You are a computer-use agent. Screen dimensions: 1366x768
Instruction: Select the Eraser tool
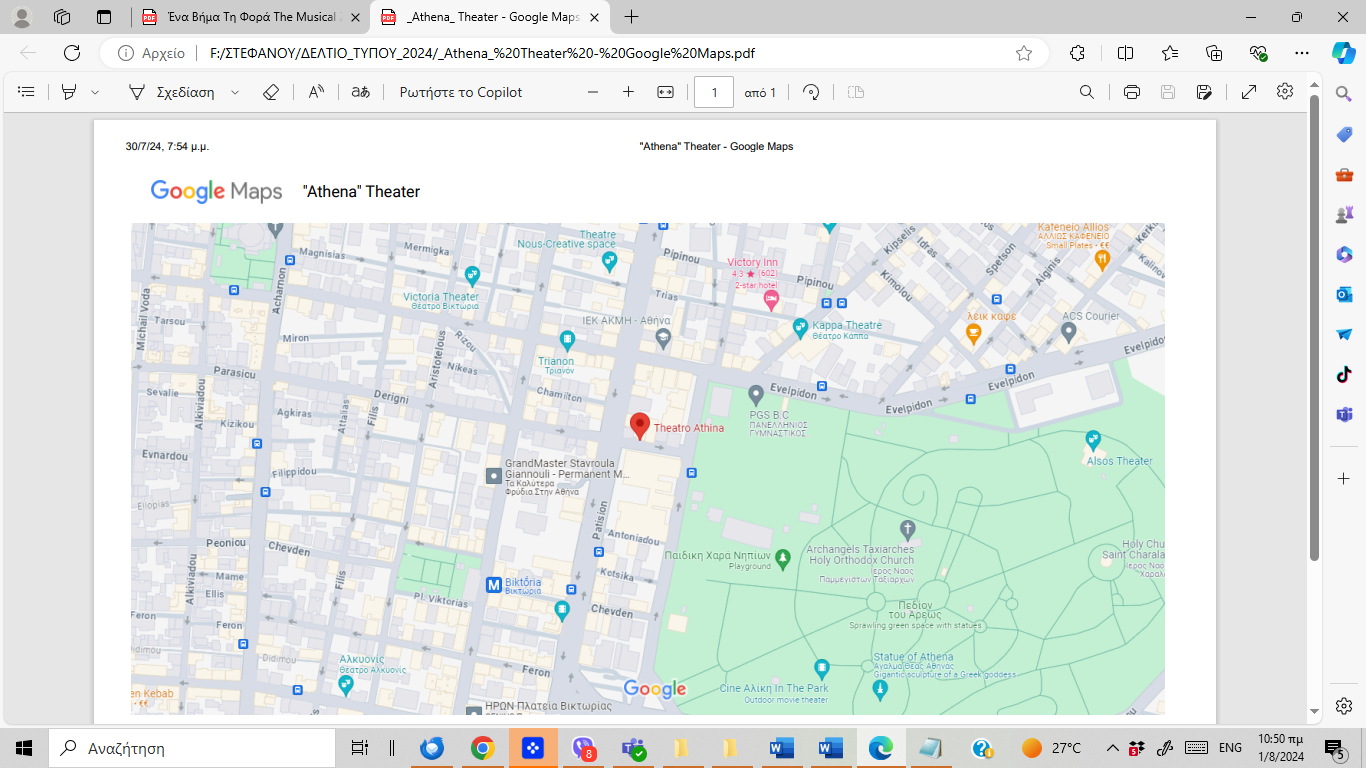pos(270,92)
